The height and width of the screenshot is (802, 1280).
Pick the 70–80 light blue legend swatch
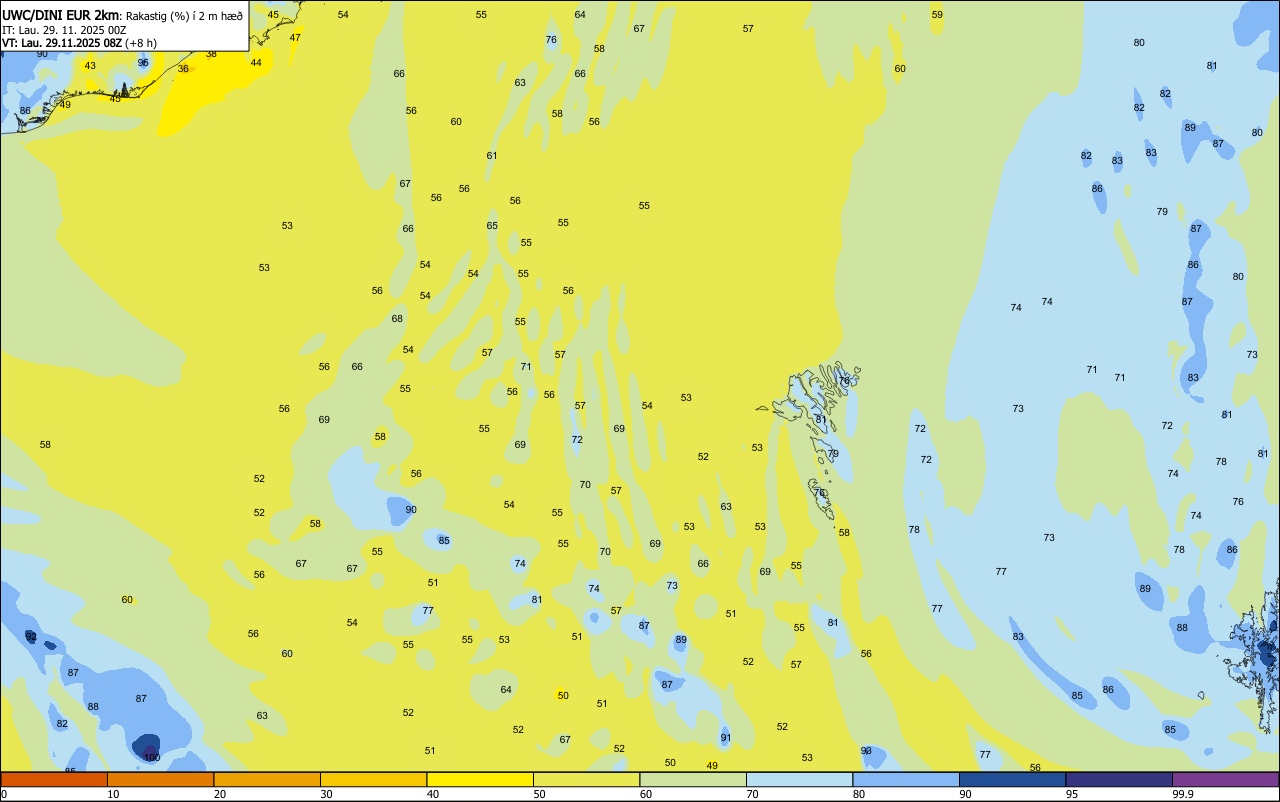coord(799,779)
